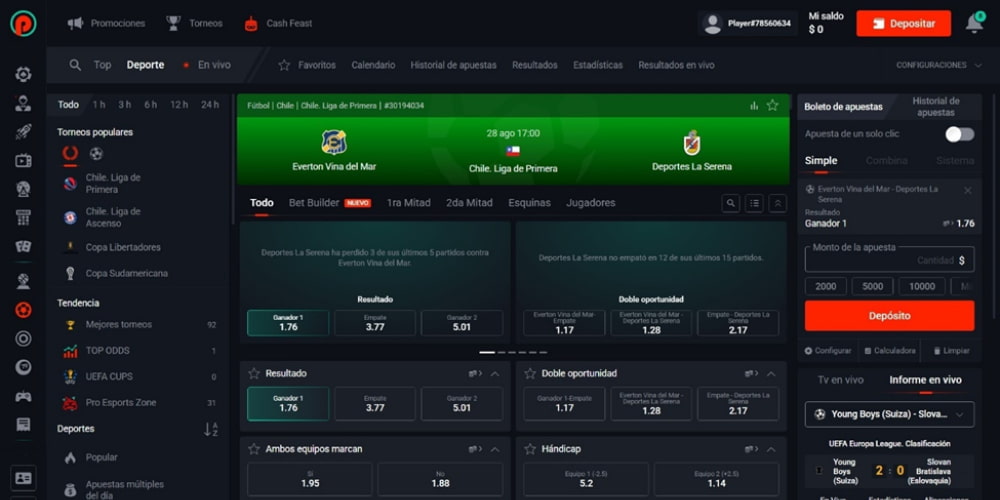Select the red soccer ball sports icon in sidebar
Image resolution: width=1000 pixels, height=500 pixels.
tap(23, 310)
